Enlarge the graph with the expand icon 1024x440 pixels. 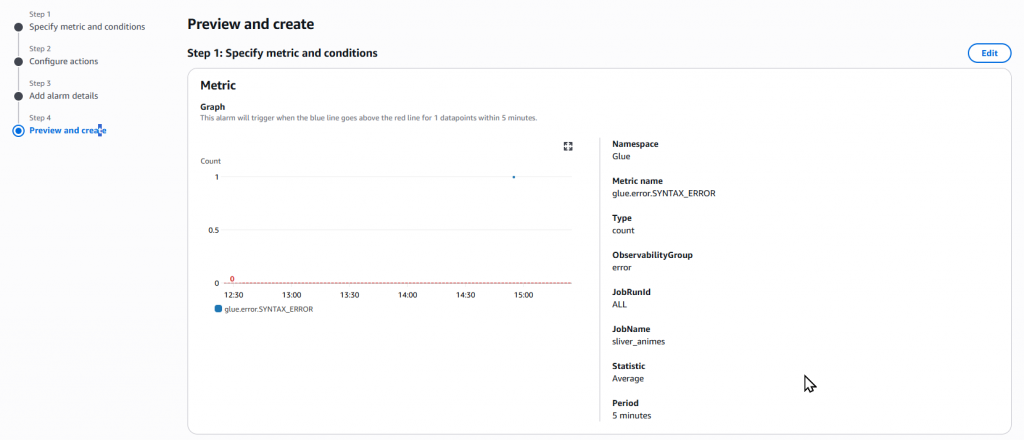(568, 146)
